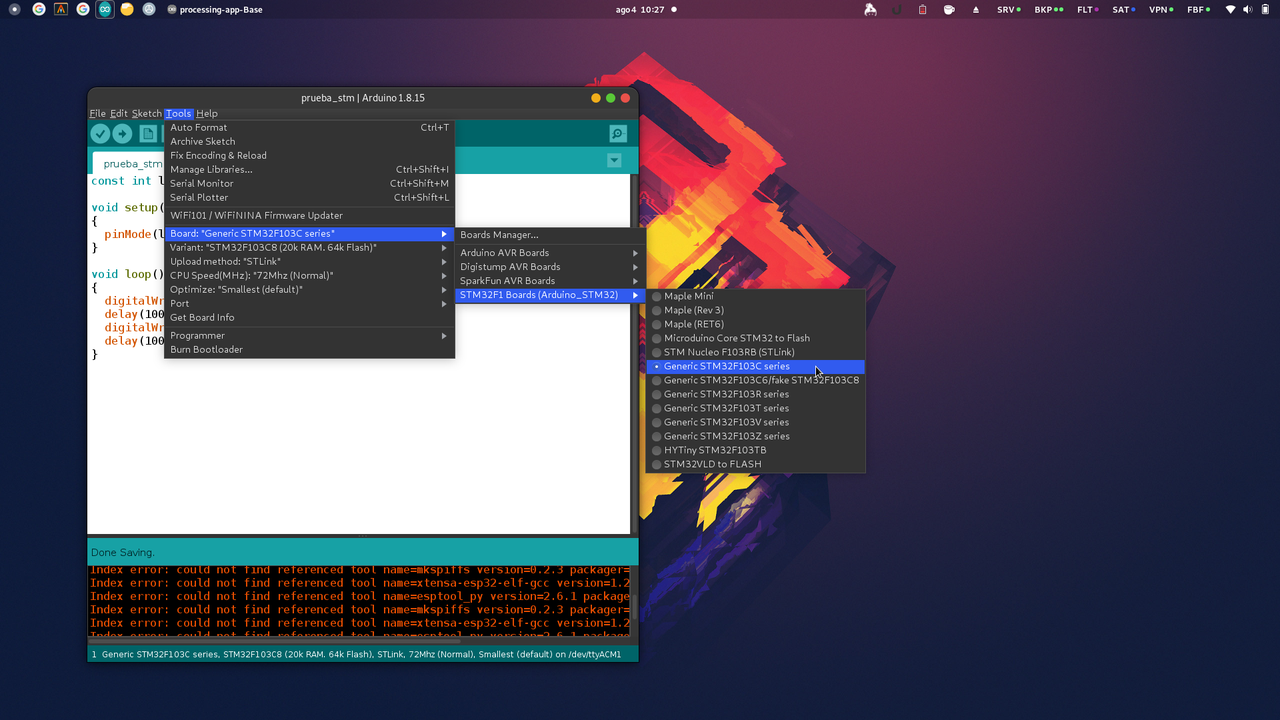
Task: Expand the Board: Generic STM32F103C series submenu
Action: point(309,234)
